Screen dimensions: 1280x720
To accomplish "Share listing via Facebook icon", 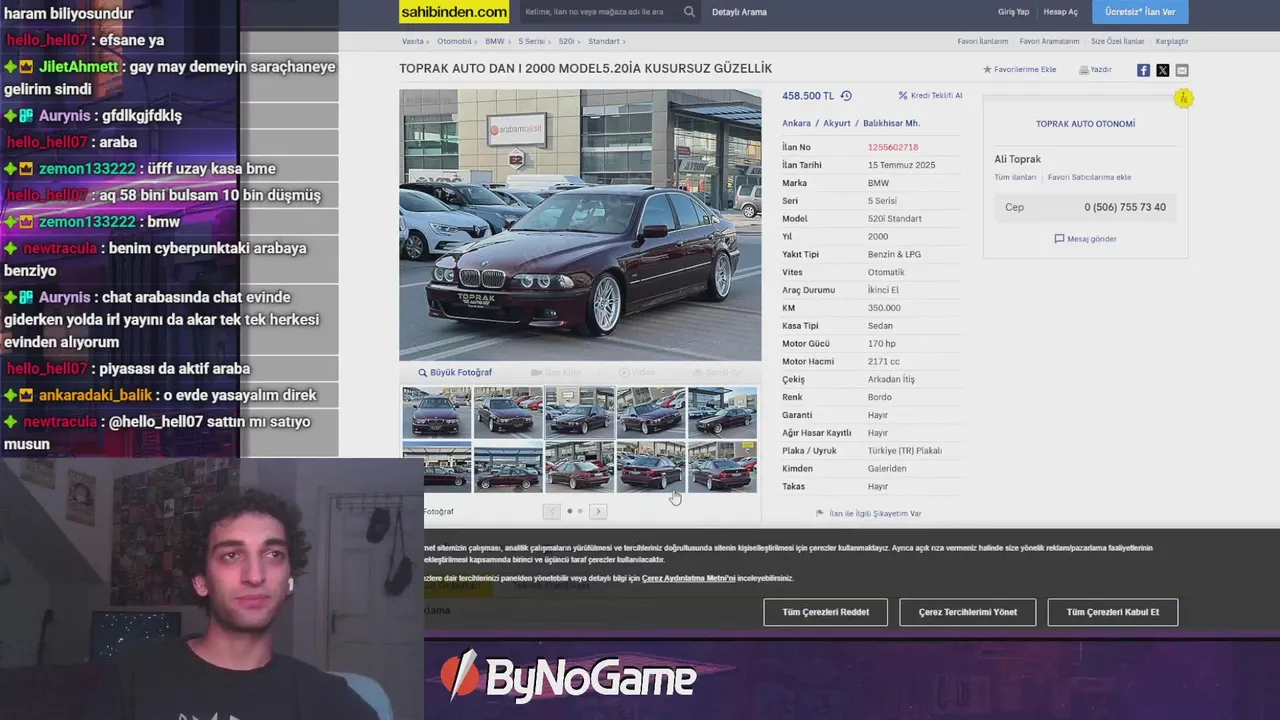I will click(x=1143, y=70).
